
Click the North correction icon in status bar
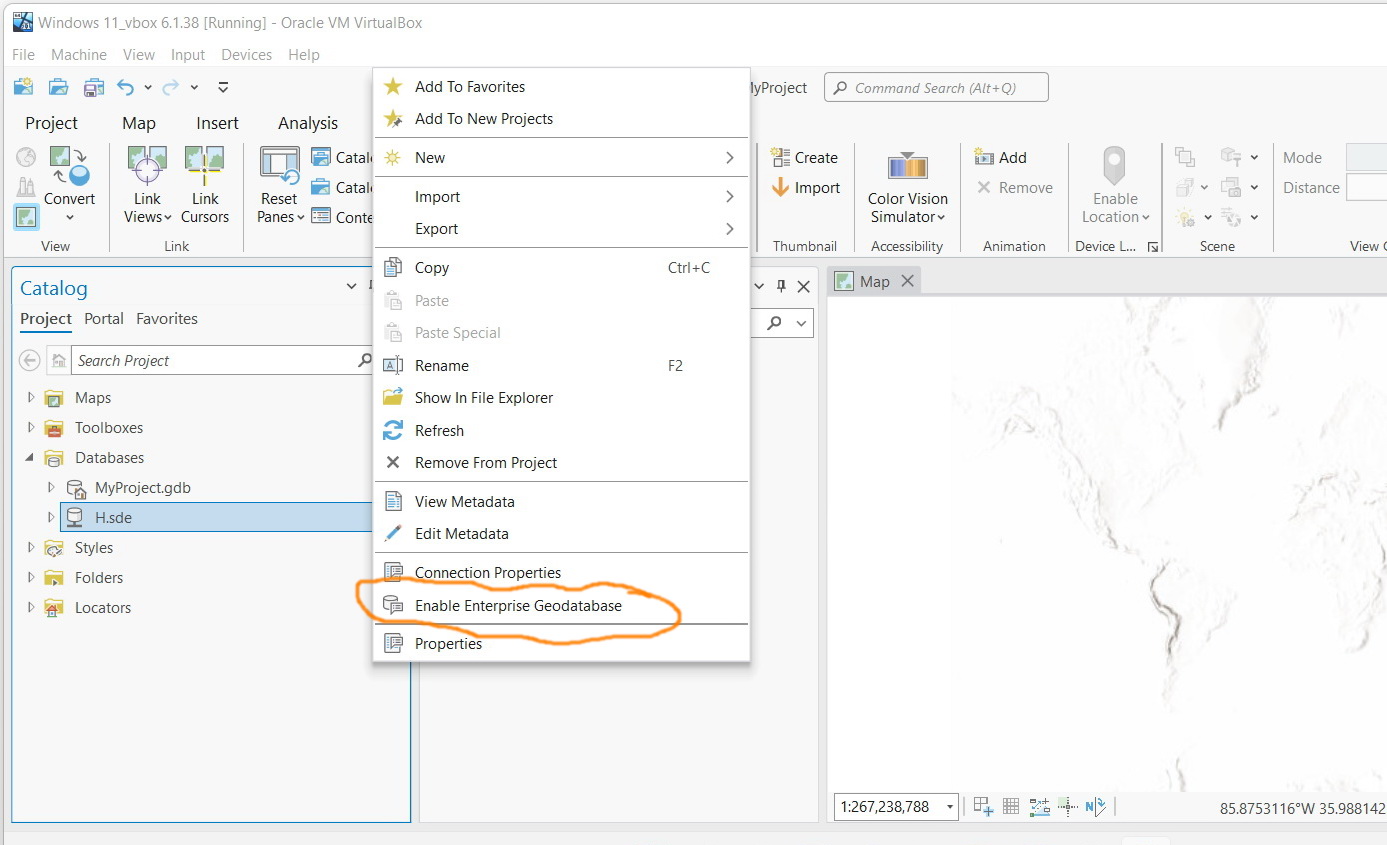click(1095, 806)
